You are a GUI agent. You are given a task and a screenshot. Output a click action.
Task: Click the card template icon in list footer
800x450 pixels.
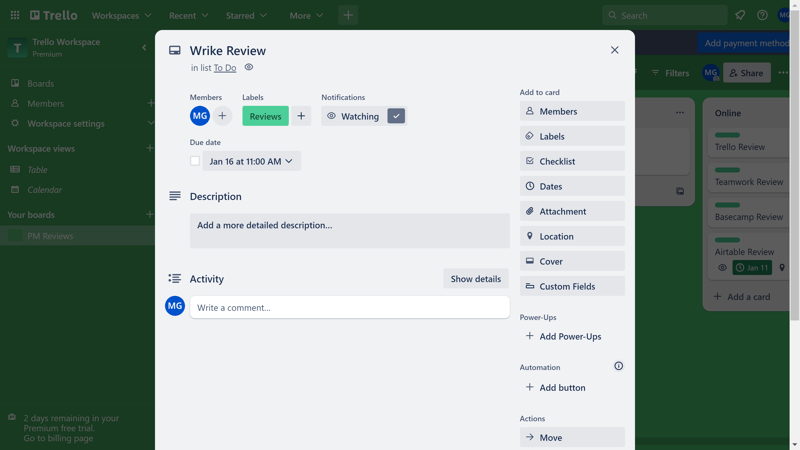(680, 191)
